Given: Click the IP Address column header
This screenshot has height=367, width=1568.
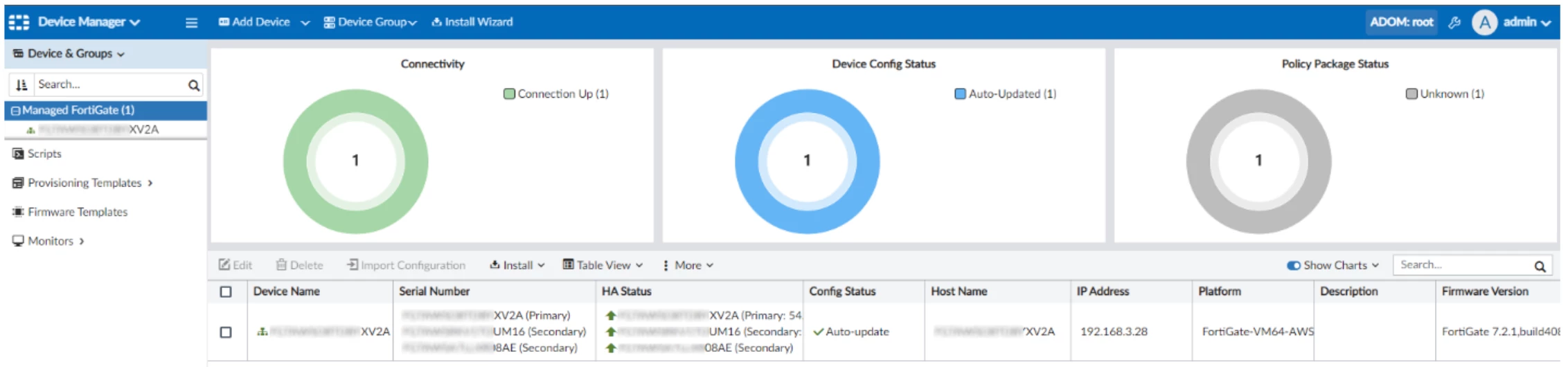Looking at the screenshot, I should (1103, 292).
